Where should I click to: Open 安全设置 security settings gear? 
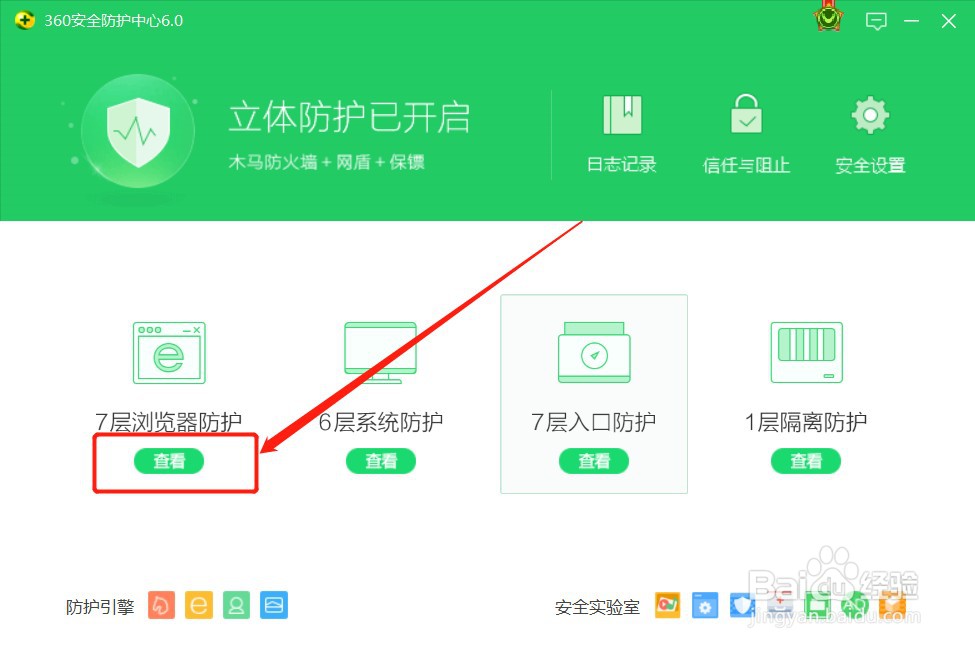[870, 115]
